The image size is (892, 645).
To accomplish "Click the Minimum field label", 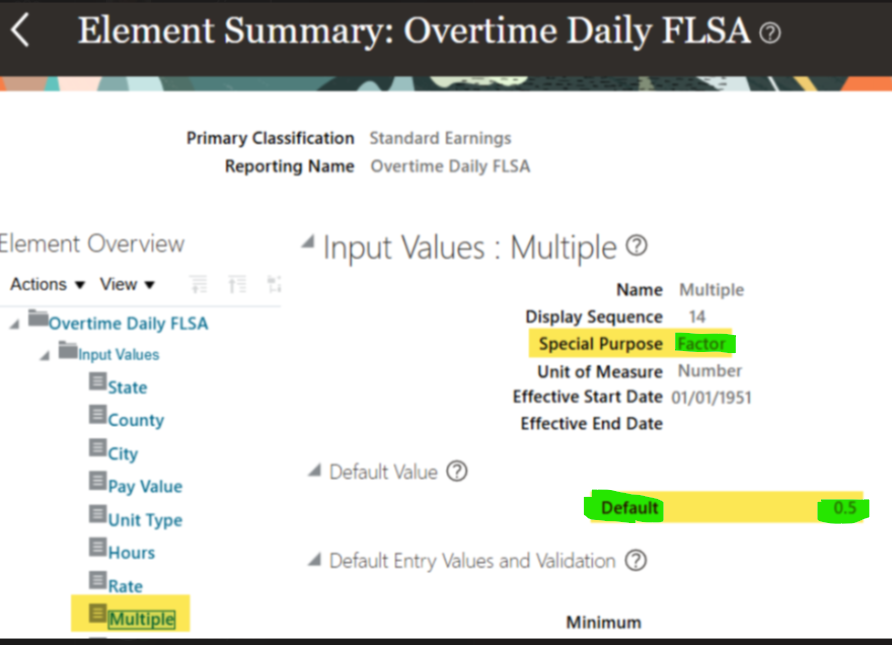I will (x=604, y=622).
